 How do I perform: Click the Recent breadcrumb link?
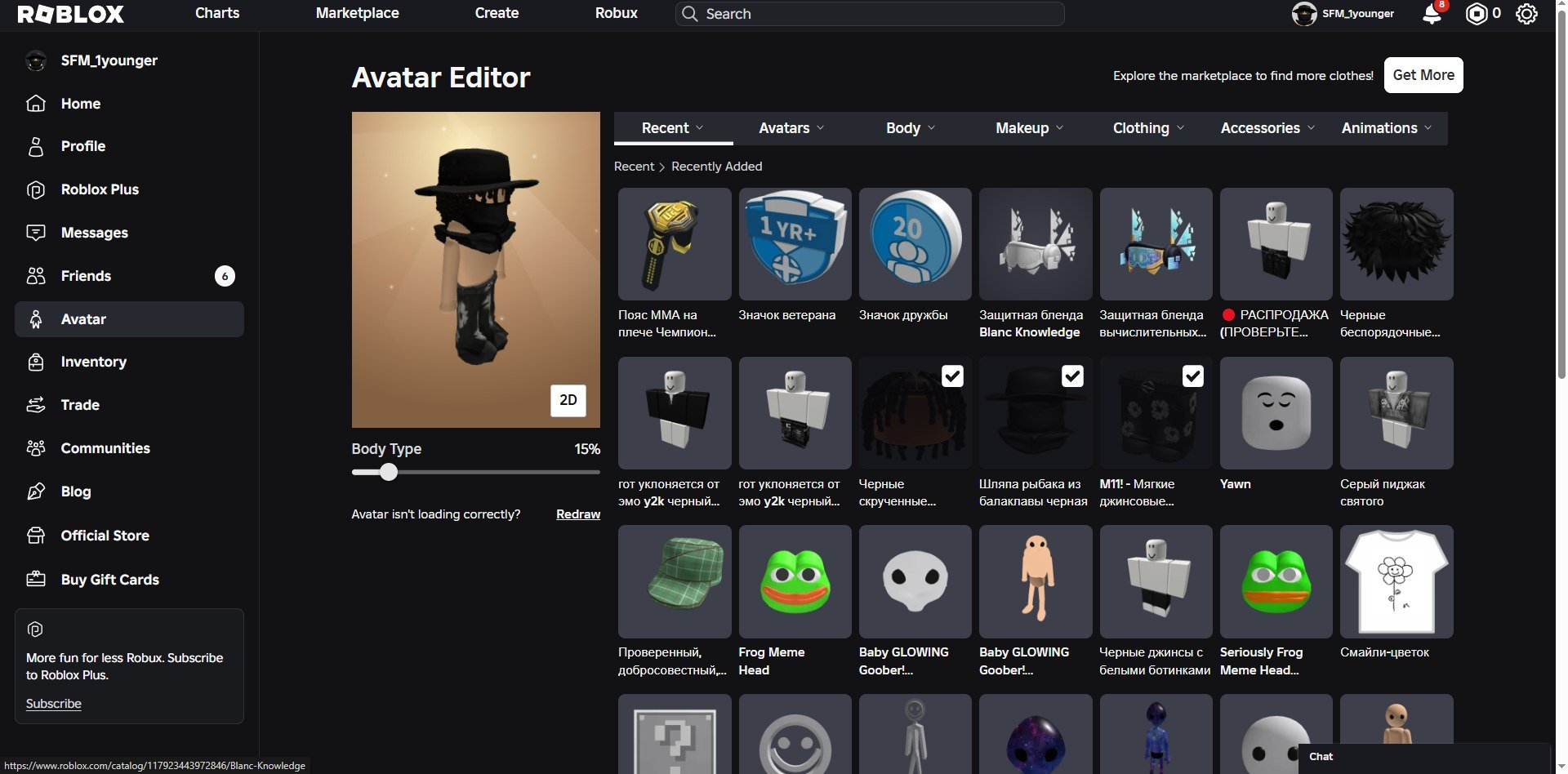634,167
